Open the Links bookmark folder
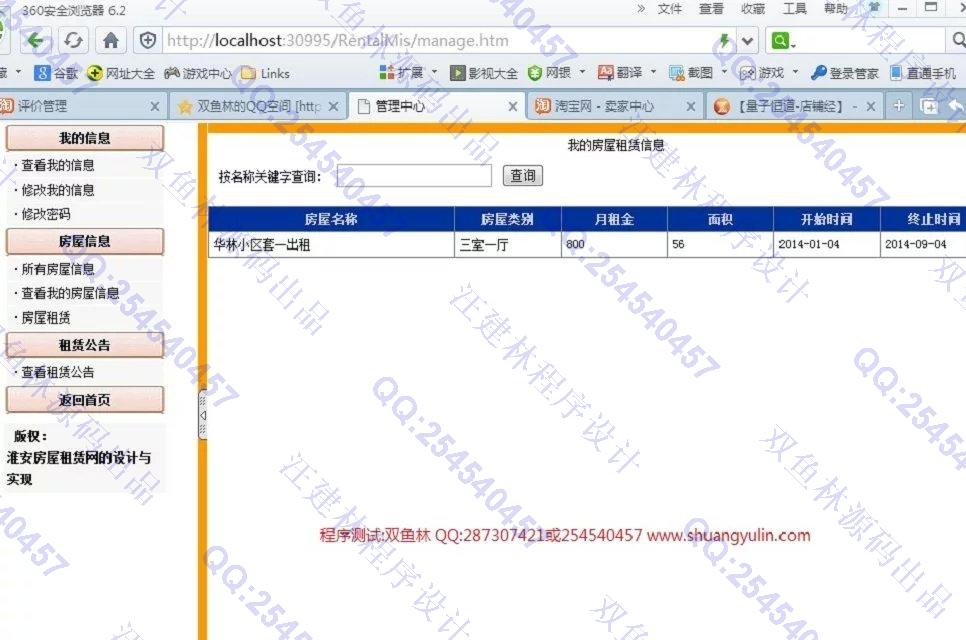Screen dimensions: 966x640 pos(265,73)
